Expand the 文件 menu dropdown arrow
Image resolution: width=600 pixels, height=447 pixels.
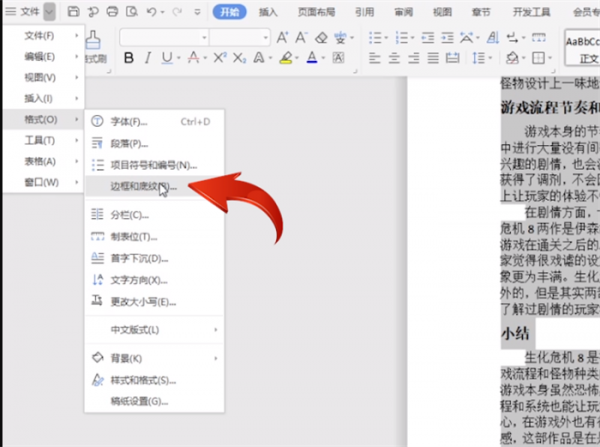(x=49, y=12)
